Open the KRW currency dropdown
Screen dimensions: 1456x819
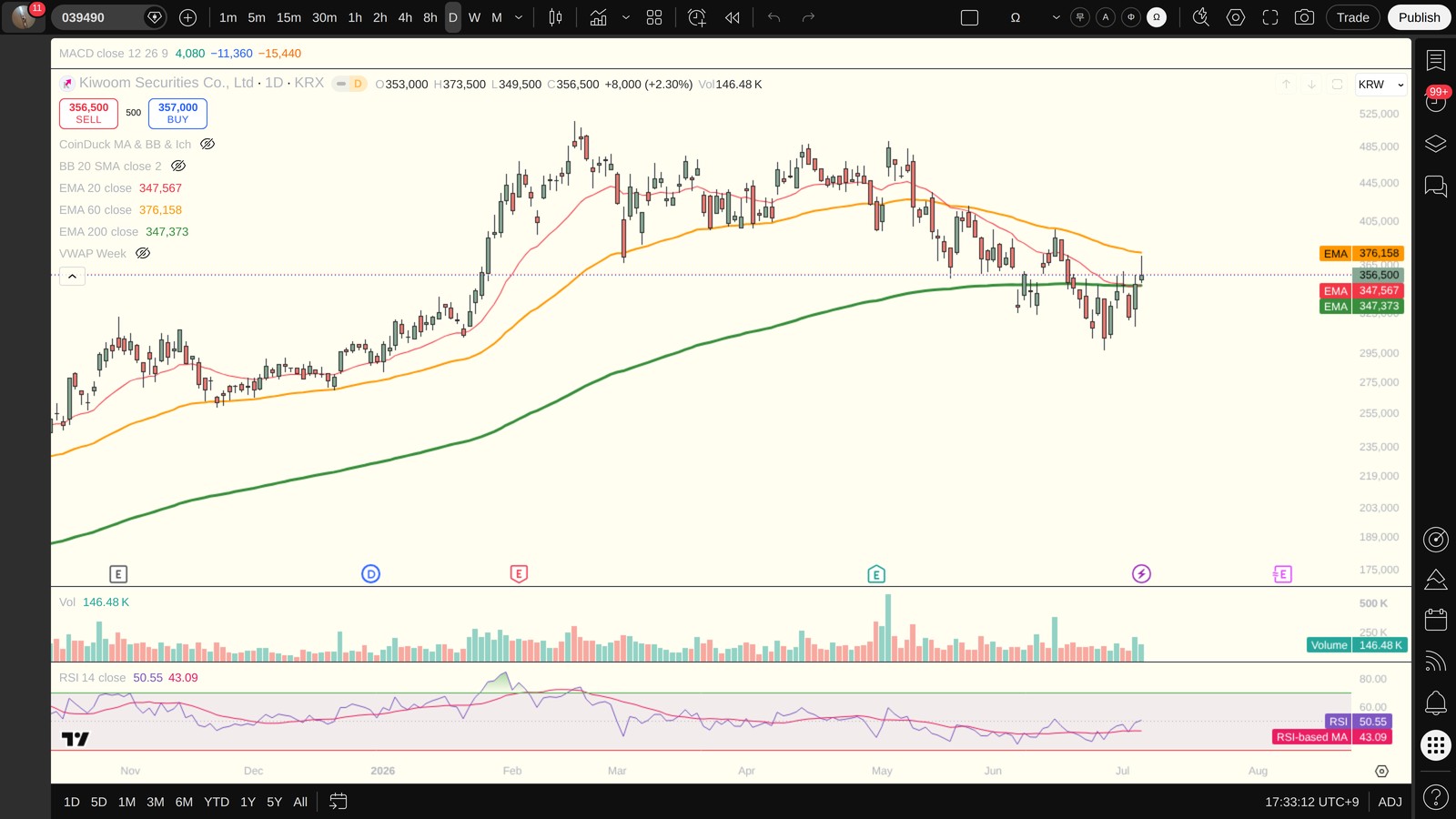click(x=1380, y=85)
